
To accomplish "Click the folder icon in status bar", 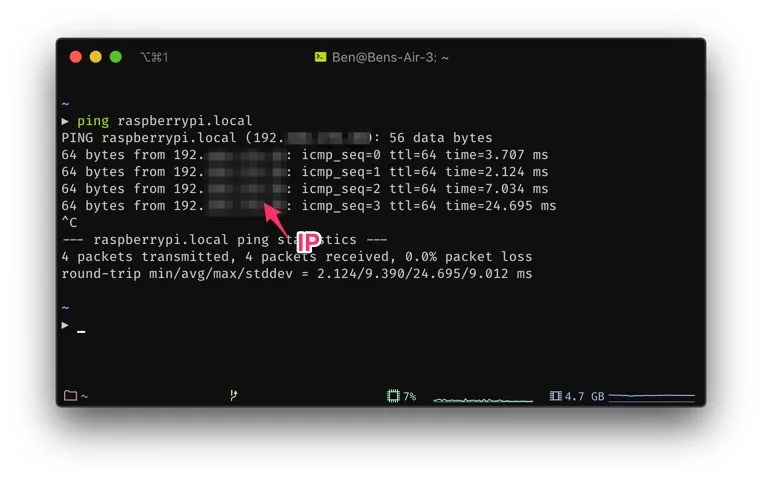I will 70,395.
